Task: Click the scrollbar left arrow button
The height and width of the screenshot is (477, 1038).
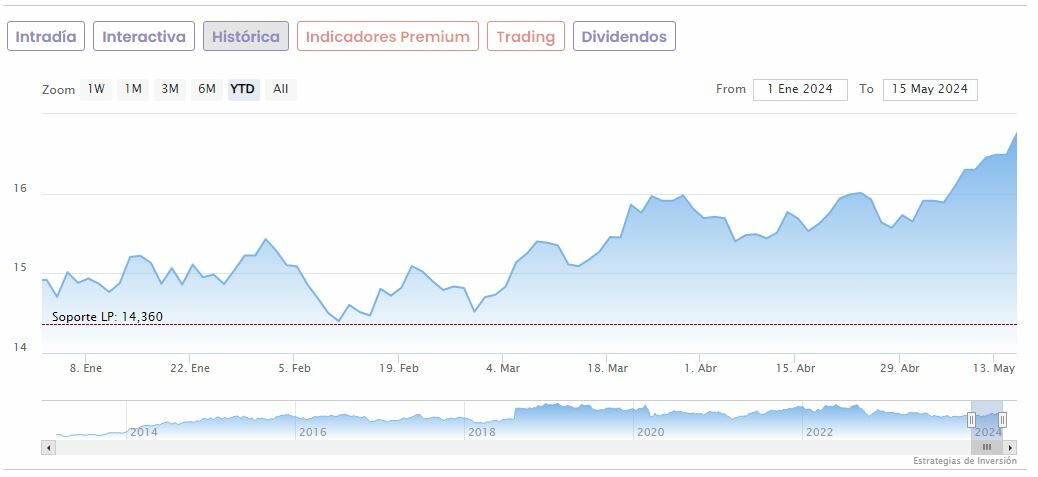Action: point(48,447)
